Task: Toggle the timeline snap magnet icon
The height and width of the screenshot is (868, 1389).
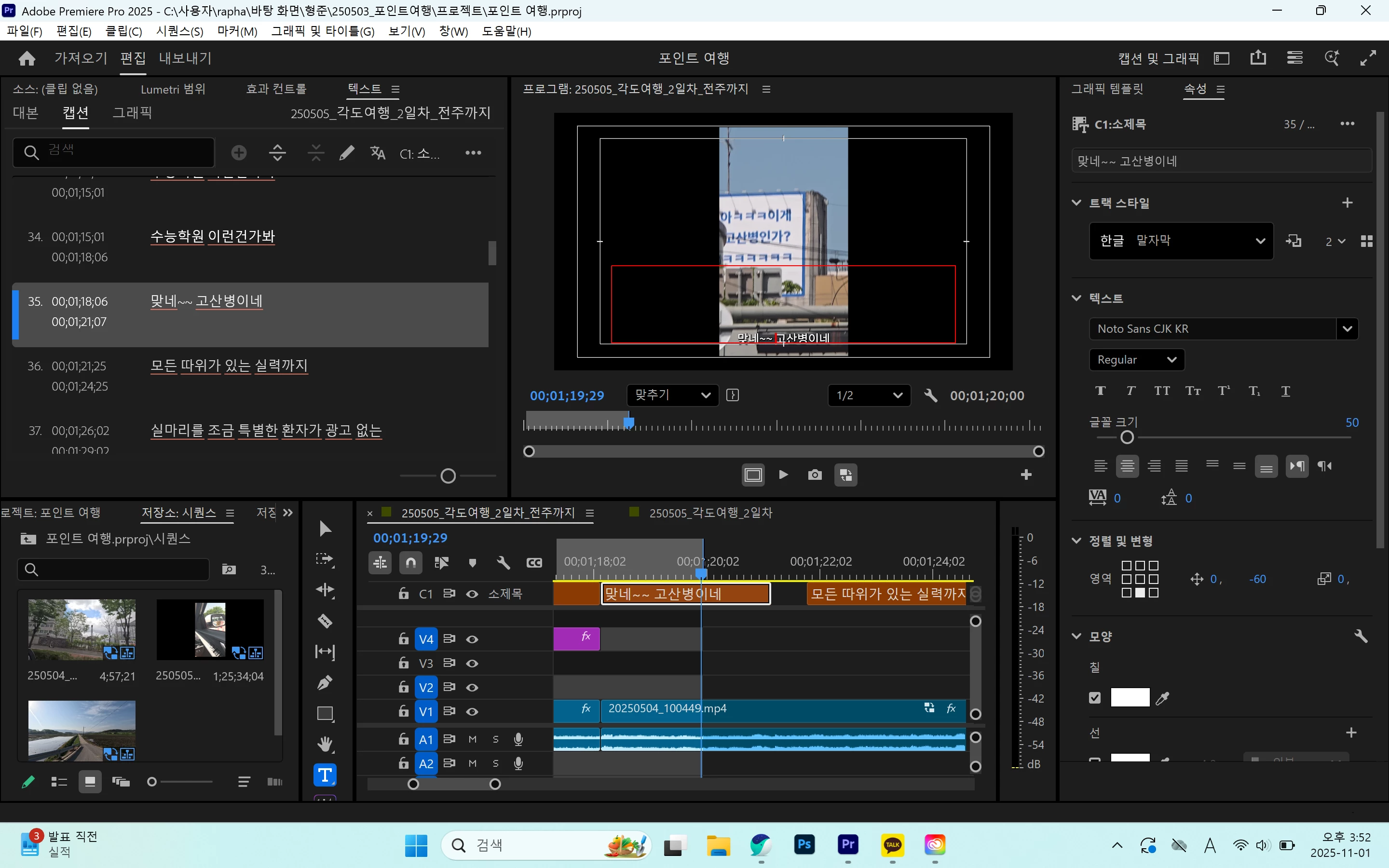Action: point(411,563)
